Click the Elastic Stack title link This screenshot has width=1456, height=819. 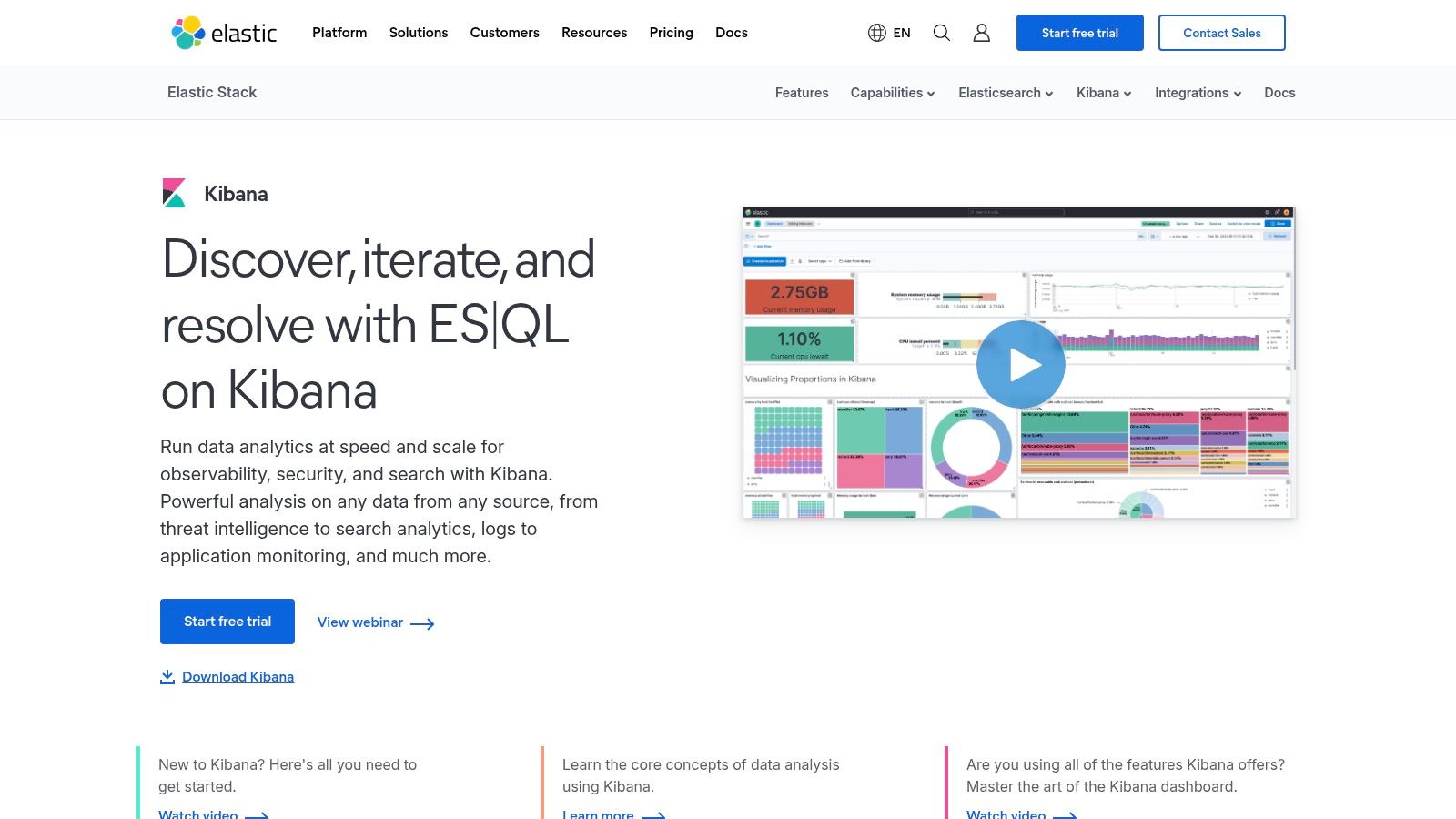pos(212,92)
